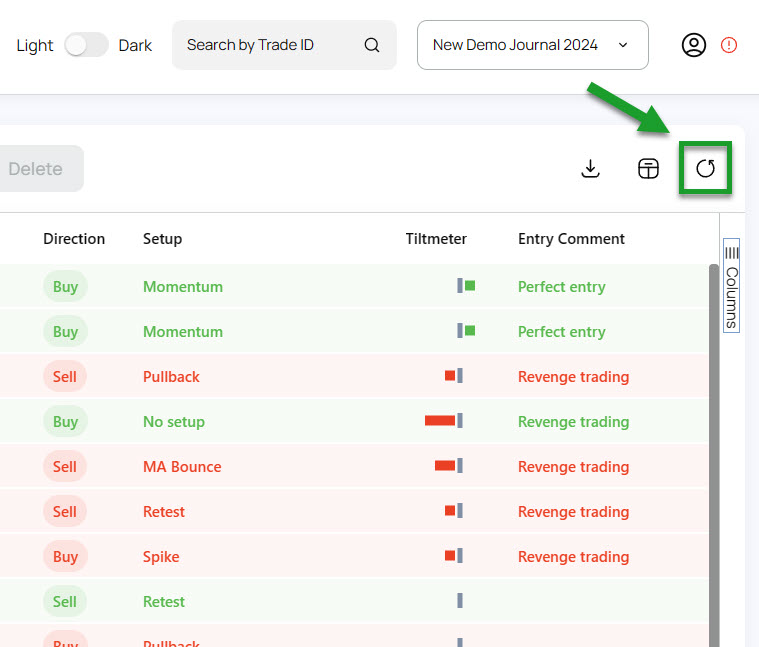
Task: Sort by the Entry Comment column header
Action: [x=571, y=239]
